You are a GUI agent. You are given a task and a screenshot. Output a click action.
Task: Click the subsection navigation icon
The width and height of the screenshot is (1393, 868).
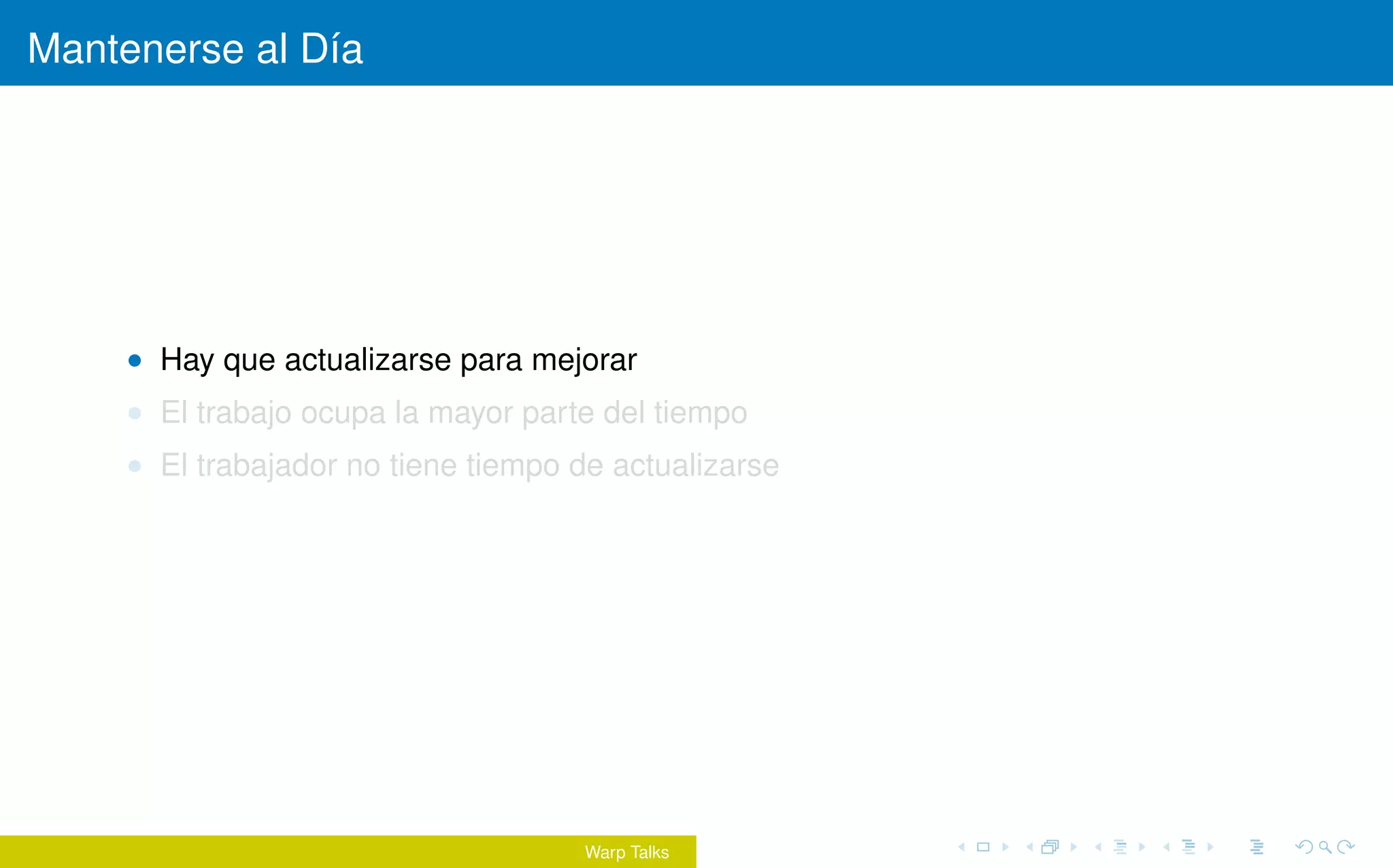click(1120, 847)
